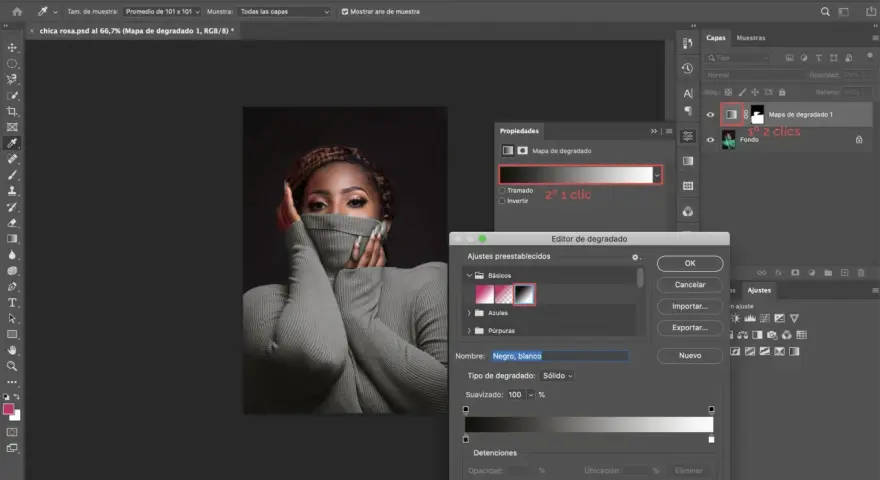Select the Eyedropper tool
This screenshot has width=880, height=480.
coord(12,143)
